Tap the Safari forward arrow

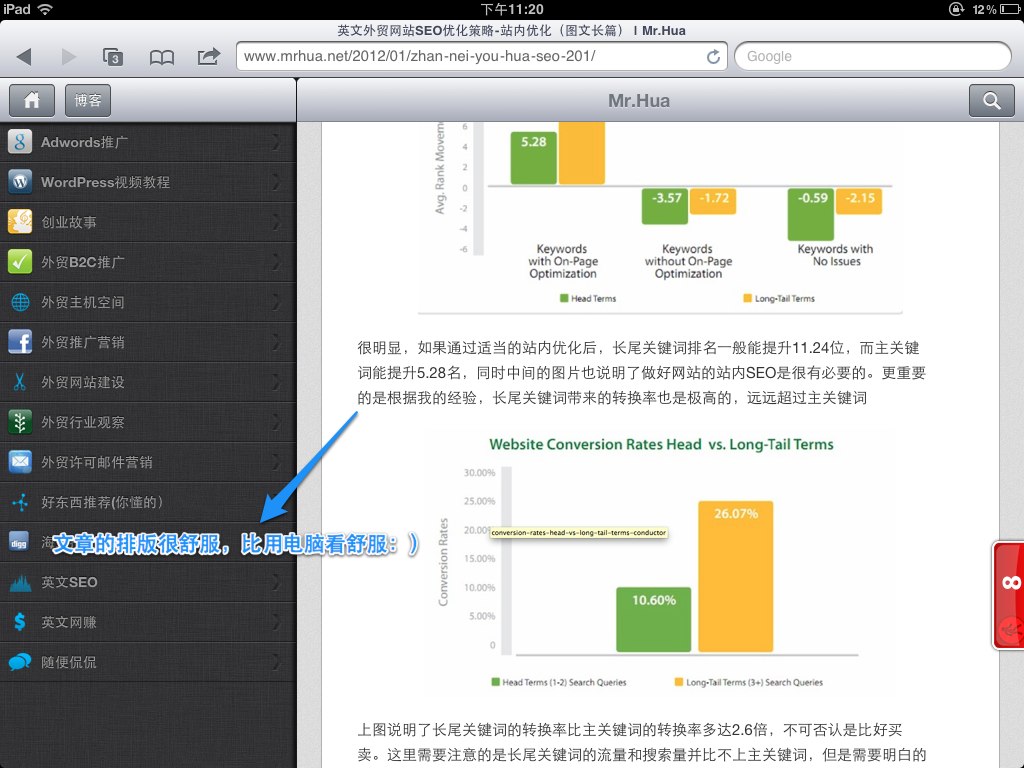pyautogui.click(x=69, y=57)
